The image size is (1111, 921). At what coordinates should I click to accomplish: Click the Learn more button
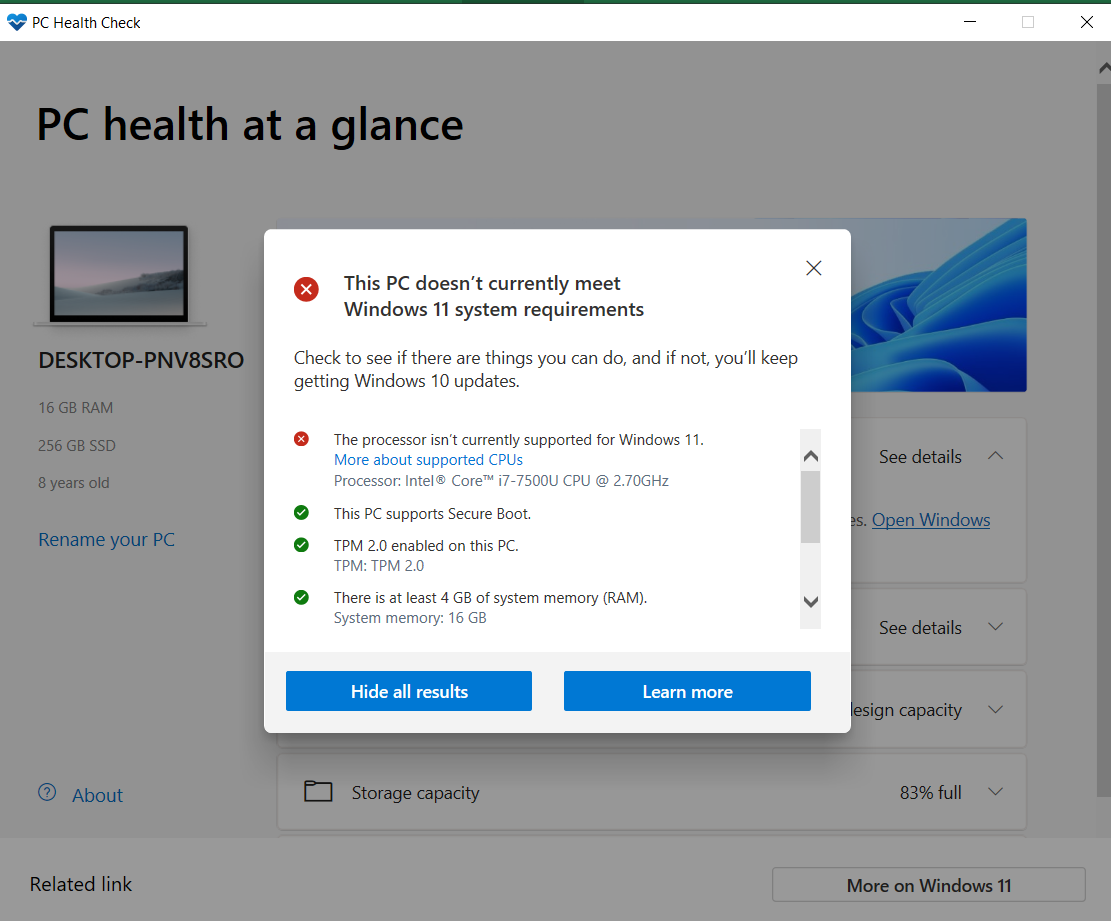coord(687,690)
